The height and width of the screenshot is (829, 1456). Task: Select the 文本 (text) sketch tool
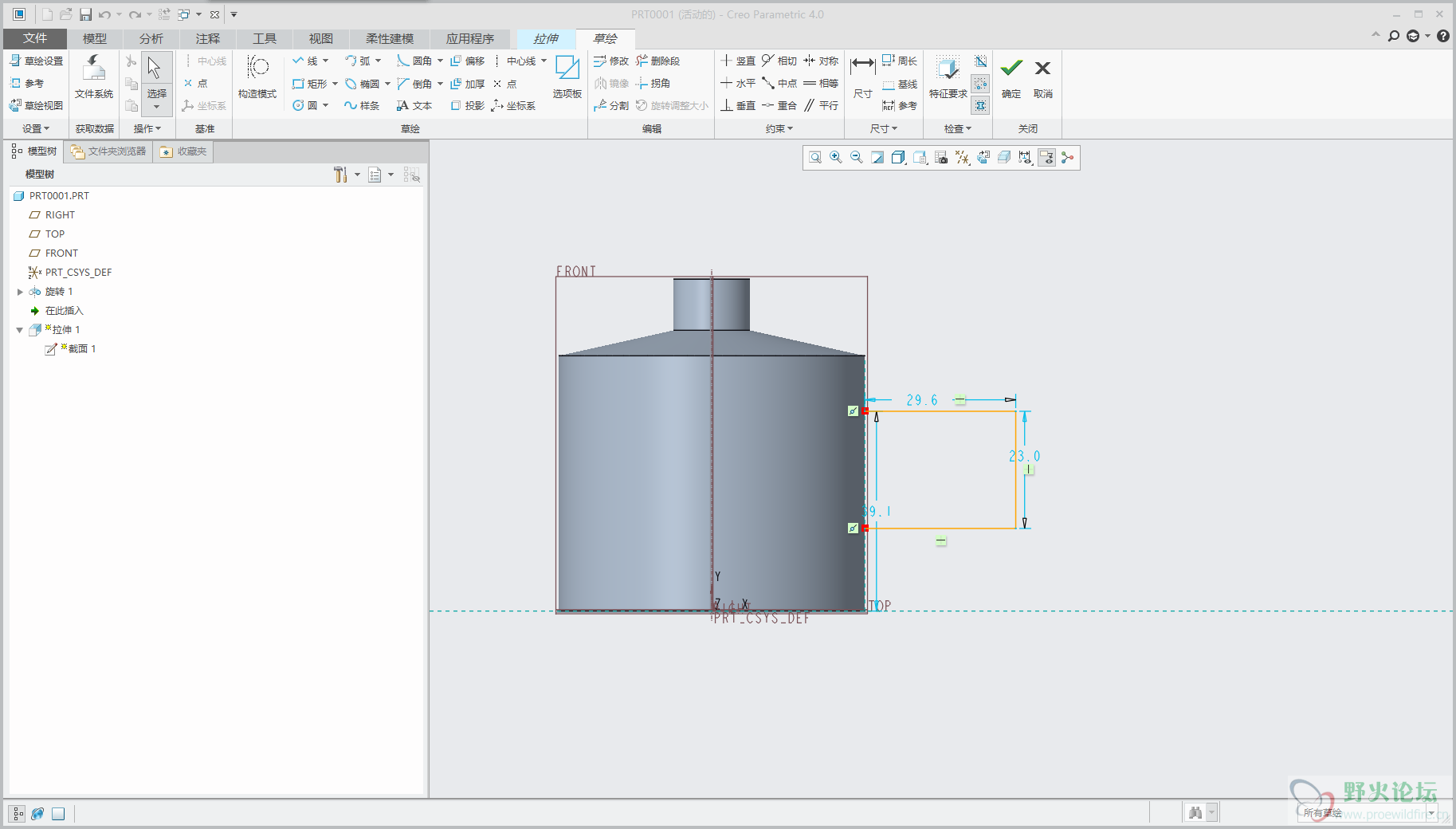pyautogui.click(x=414, y=105)
